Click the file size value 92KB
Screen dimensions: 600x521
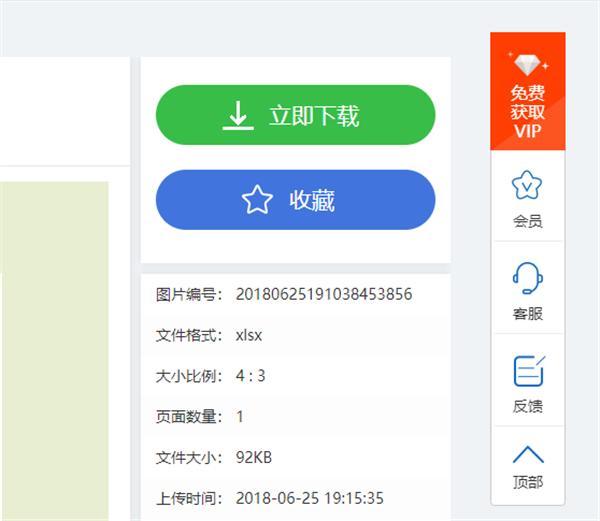point(254,458)
